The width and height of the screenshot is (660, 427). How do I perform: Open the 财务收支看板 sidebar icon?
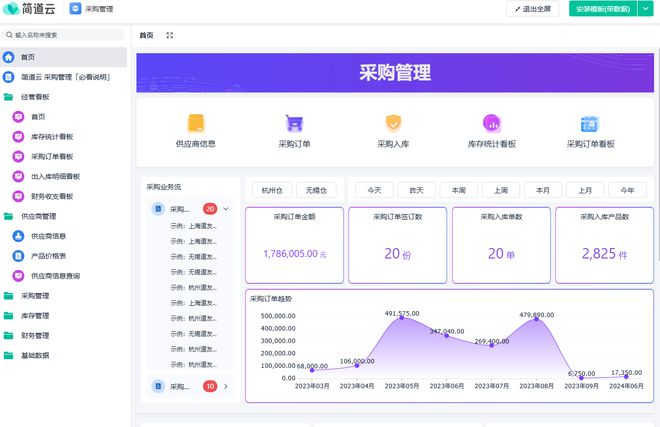[x=18, y=196]
